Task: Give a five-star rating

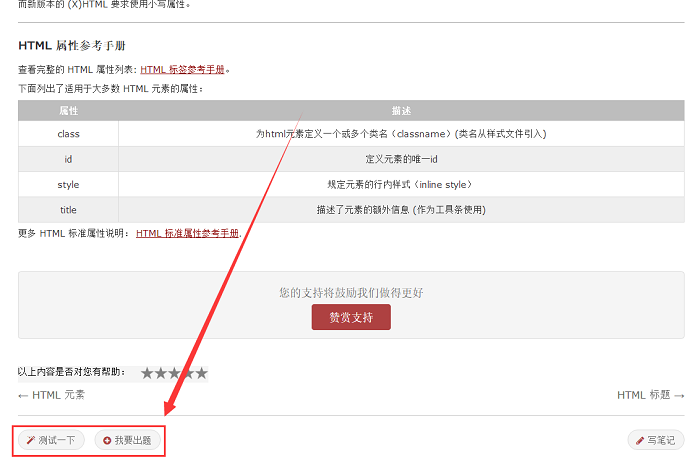Action: click(x=202, y=373)
